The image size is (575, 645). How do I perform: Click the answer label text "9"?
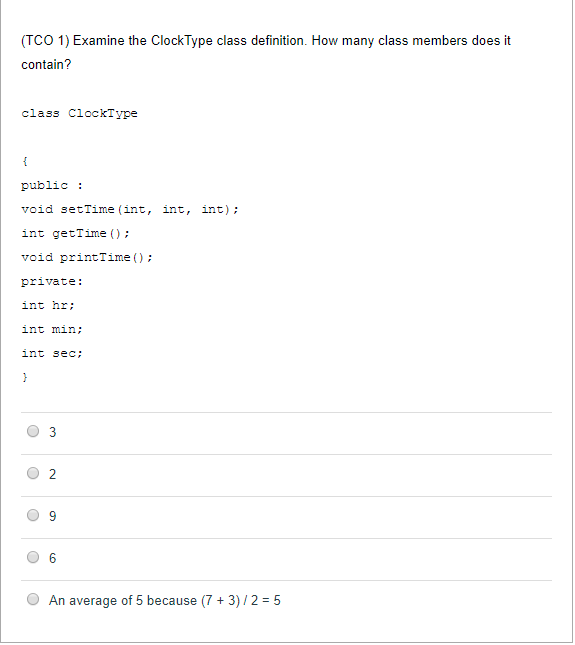pyautogui.click(x=52, y=516)
